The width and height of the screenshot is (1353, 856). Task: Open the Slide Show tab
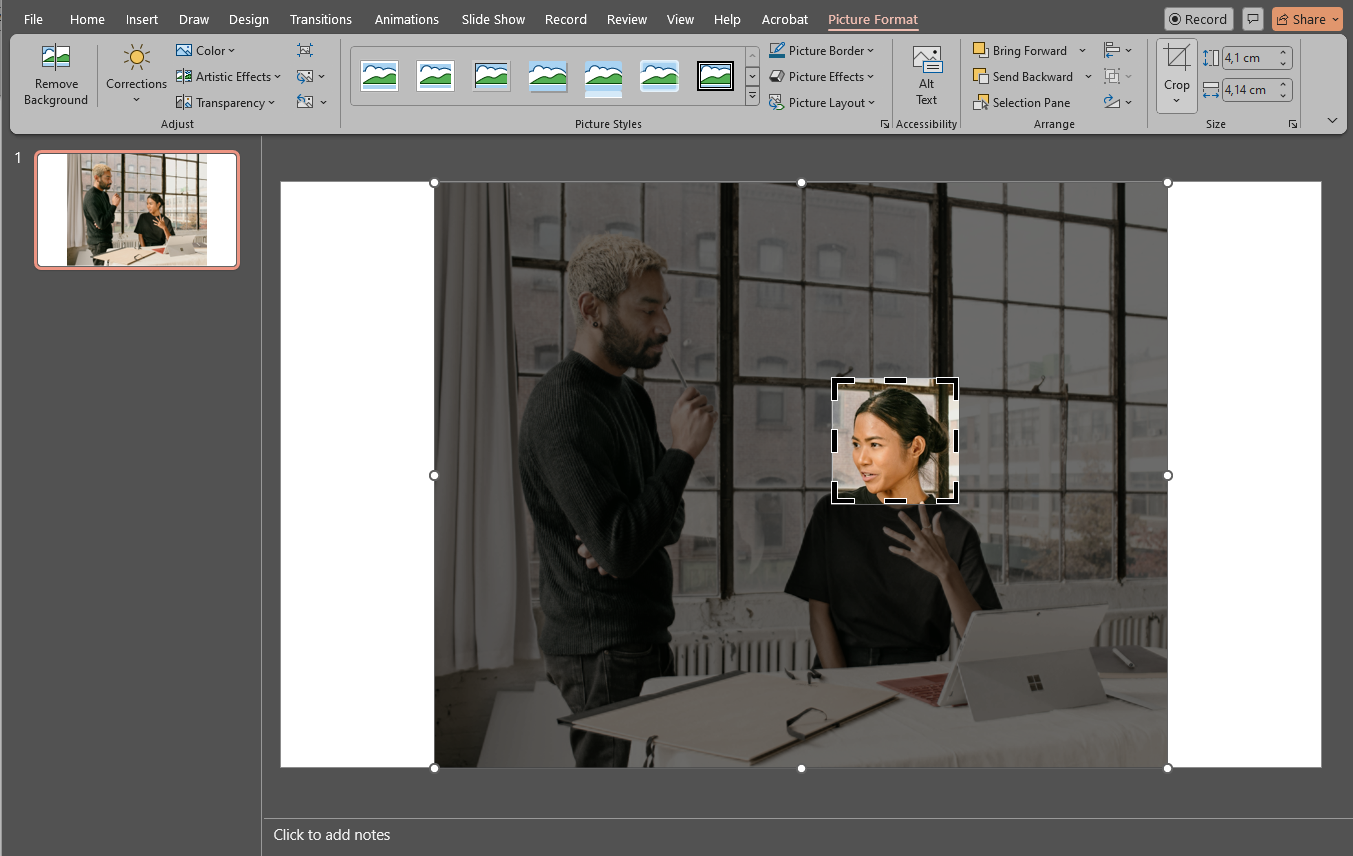(x=494, y=19)
